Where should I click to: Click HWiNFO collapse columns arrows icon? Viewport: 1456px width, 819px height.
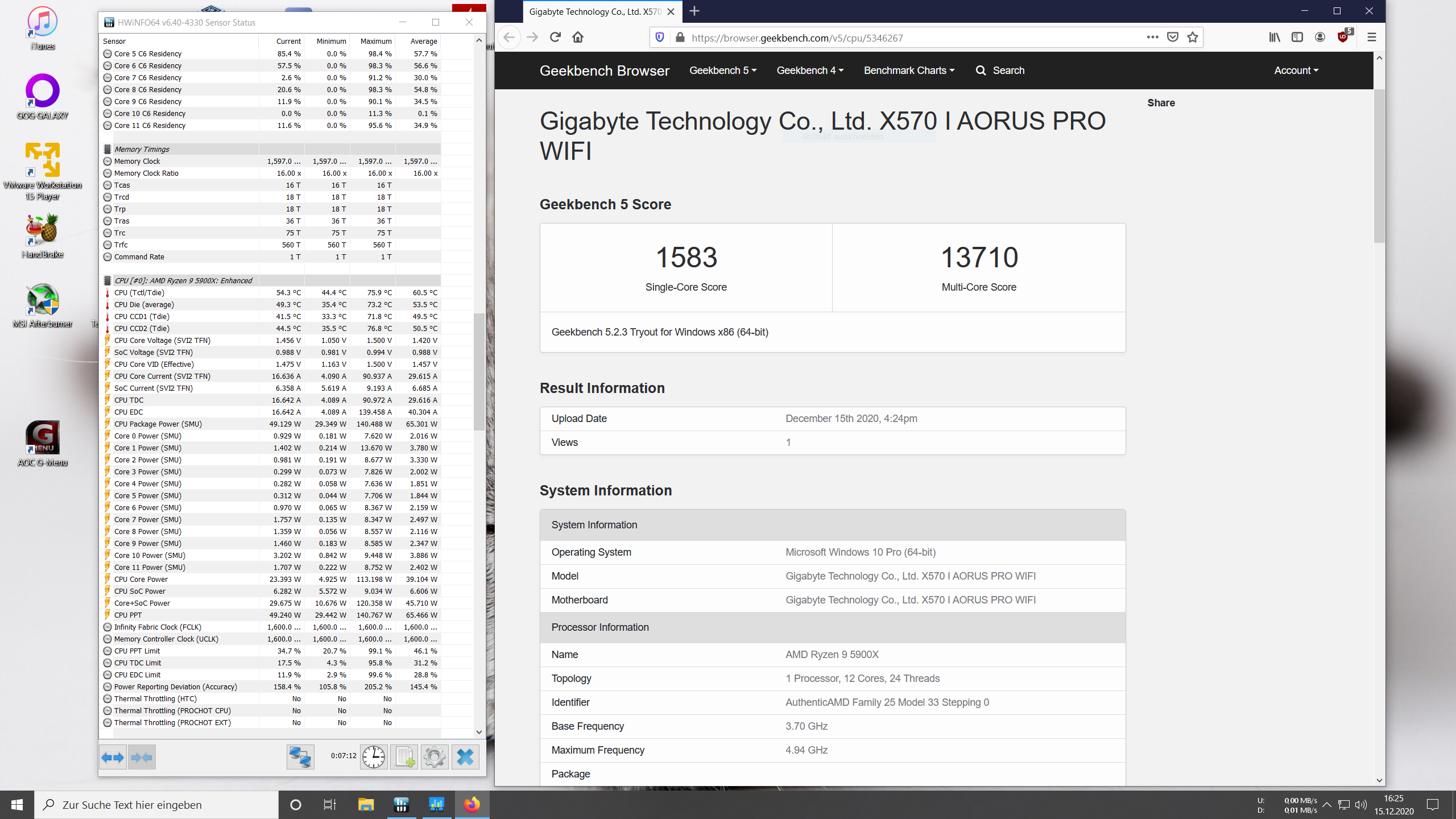(x=142, y=757)
